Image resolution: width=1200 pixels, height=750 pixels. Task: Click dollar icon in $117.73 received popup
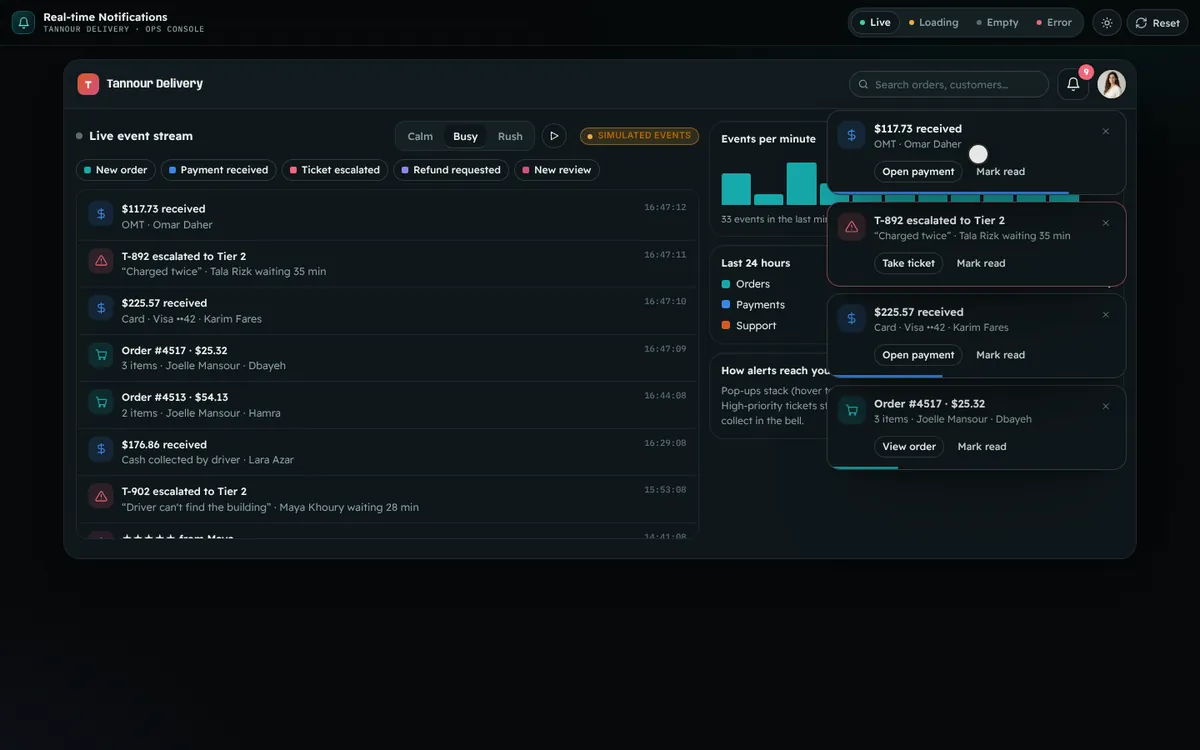pyautogui.click(x=851, y=135)
